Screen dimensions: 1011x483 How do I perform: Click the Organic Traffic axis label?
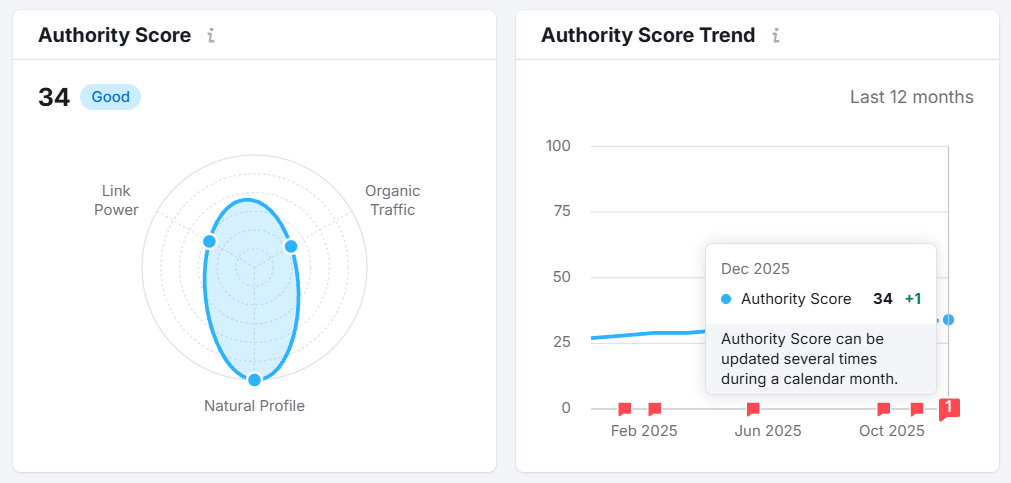(392, 200)
